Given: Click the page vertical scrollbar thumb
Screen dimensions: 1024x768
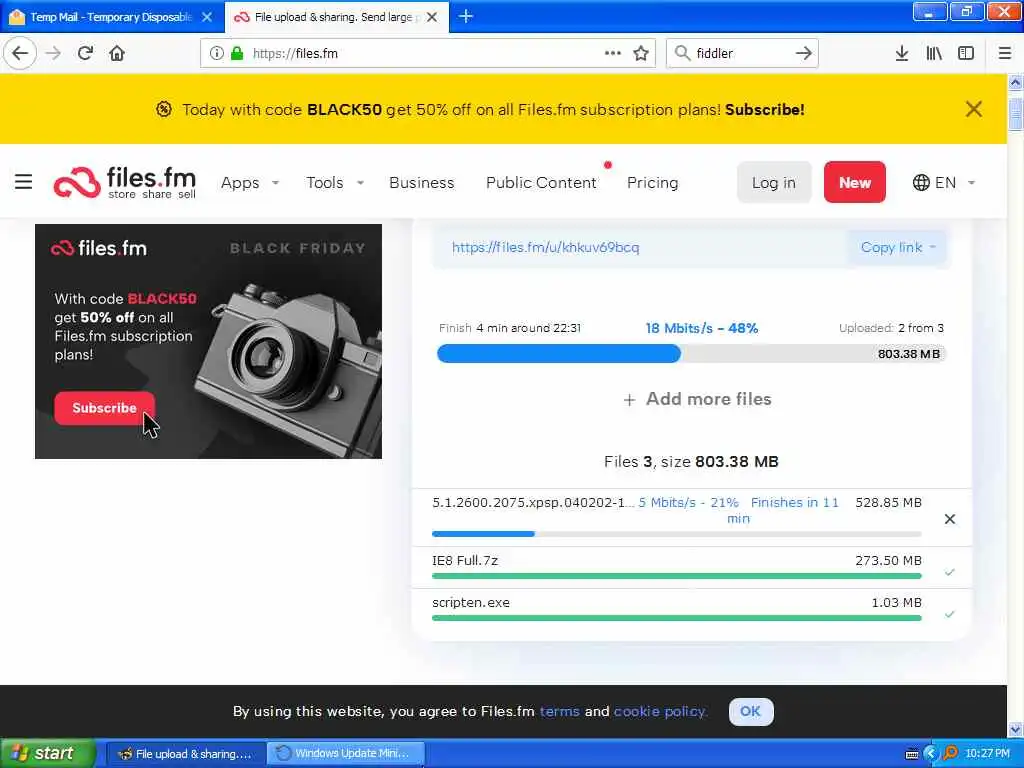Looking at the screenshot, I should (1015, 114).
